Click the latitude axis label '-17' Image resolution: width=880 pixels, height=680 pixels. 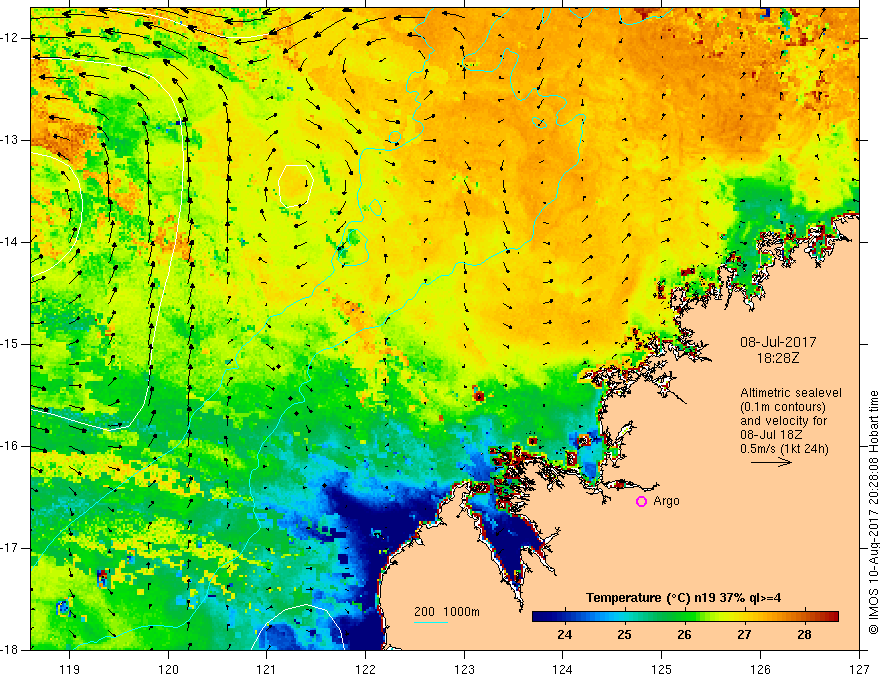point(11,548)
